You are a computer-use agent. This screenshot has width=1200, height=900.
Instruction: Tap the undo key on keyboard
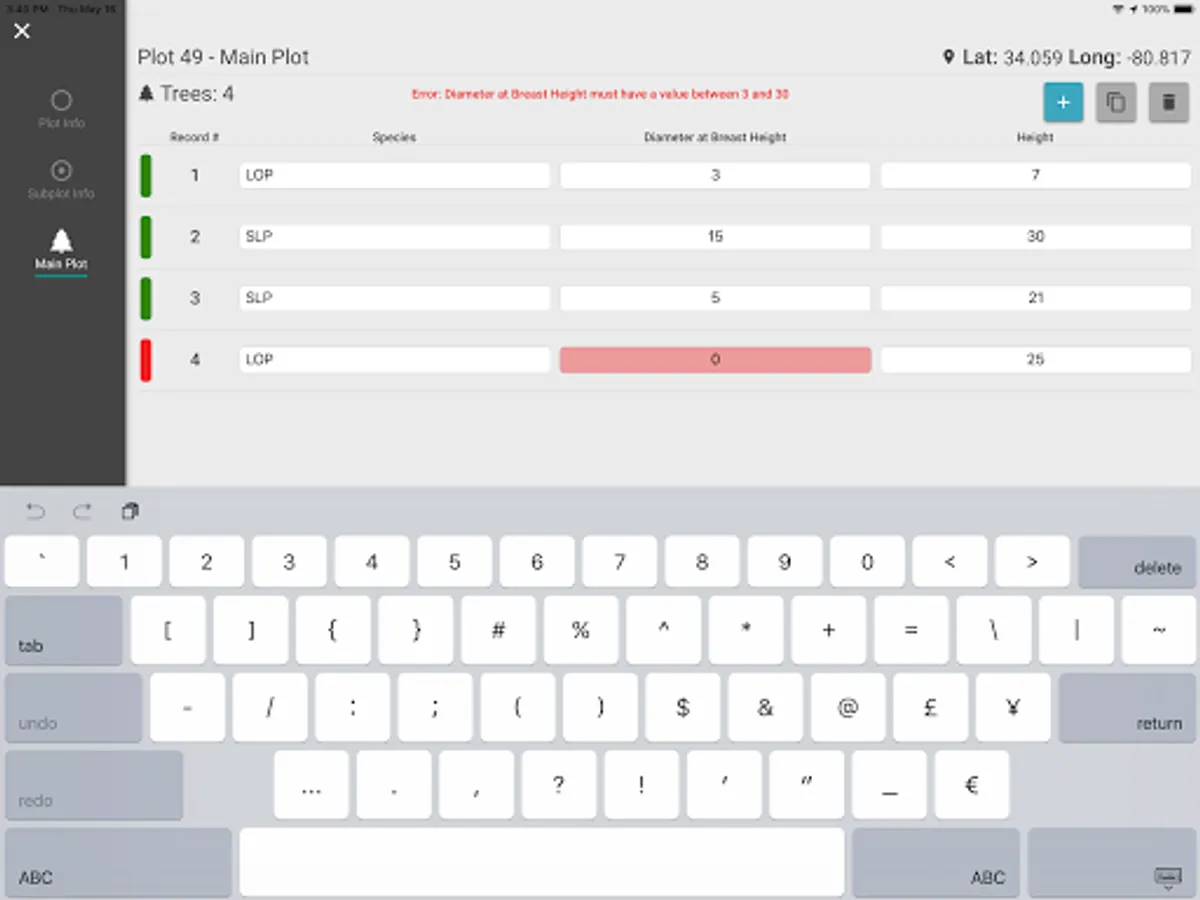[74, 708]
